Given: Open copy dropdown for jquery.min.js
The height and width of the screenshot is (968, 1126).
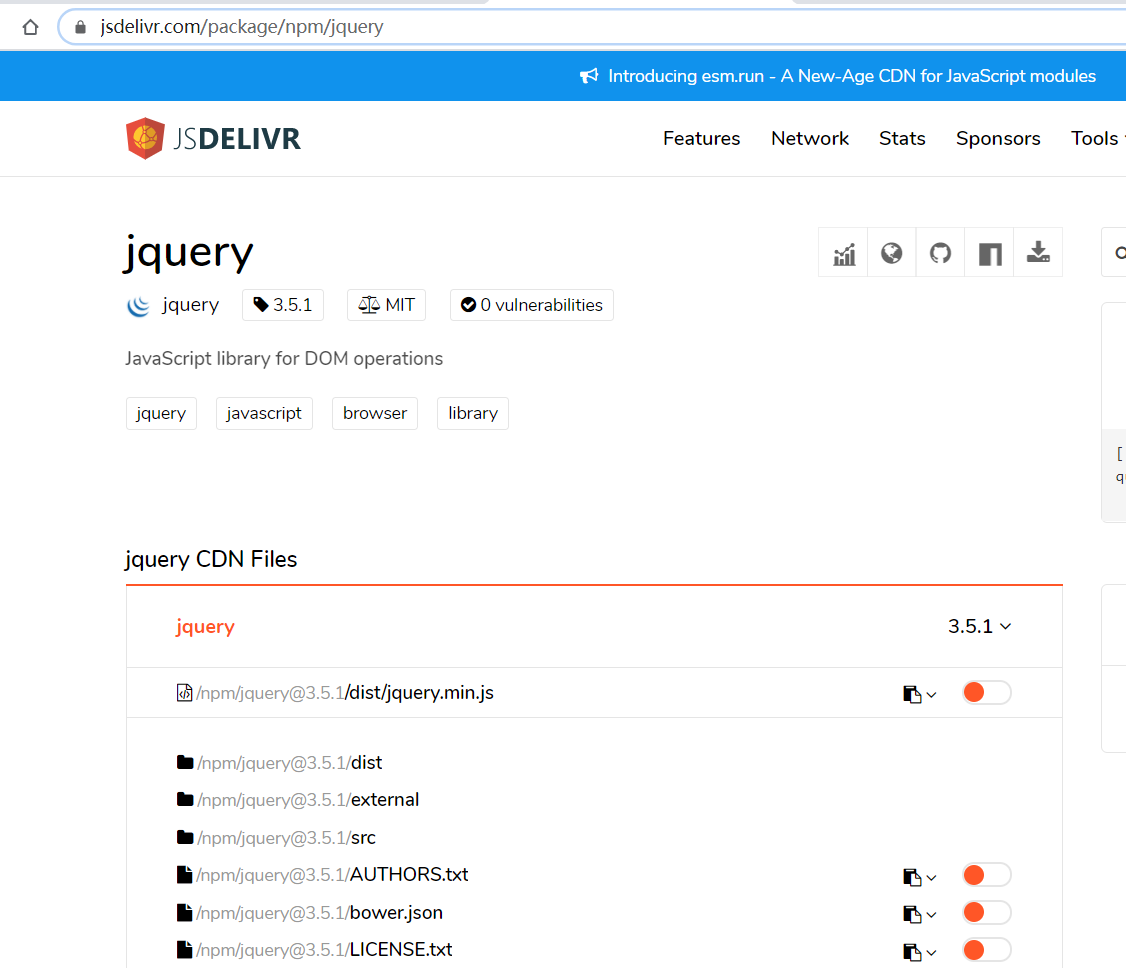Looking at the screenshot, I should click(x=920, y=694).
